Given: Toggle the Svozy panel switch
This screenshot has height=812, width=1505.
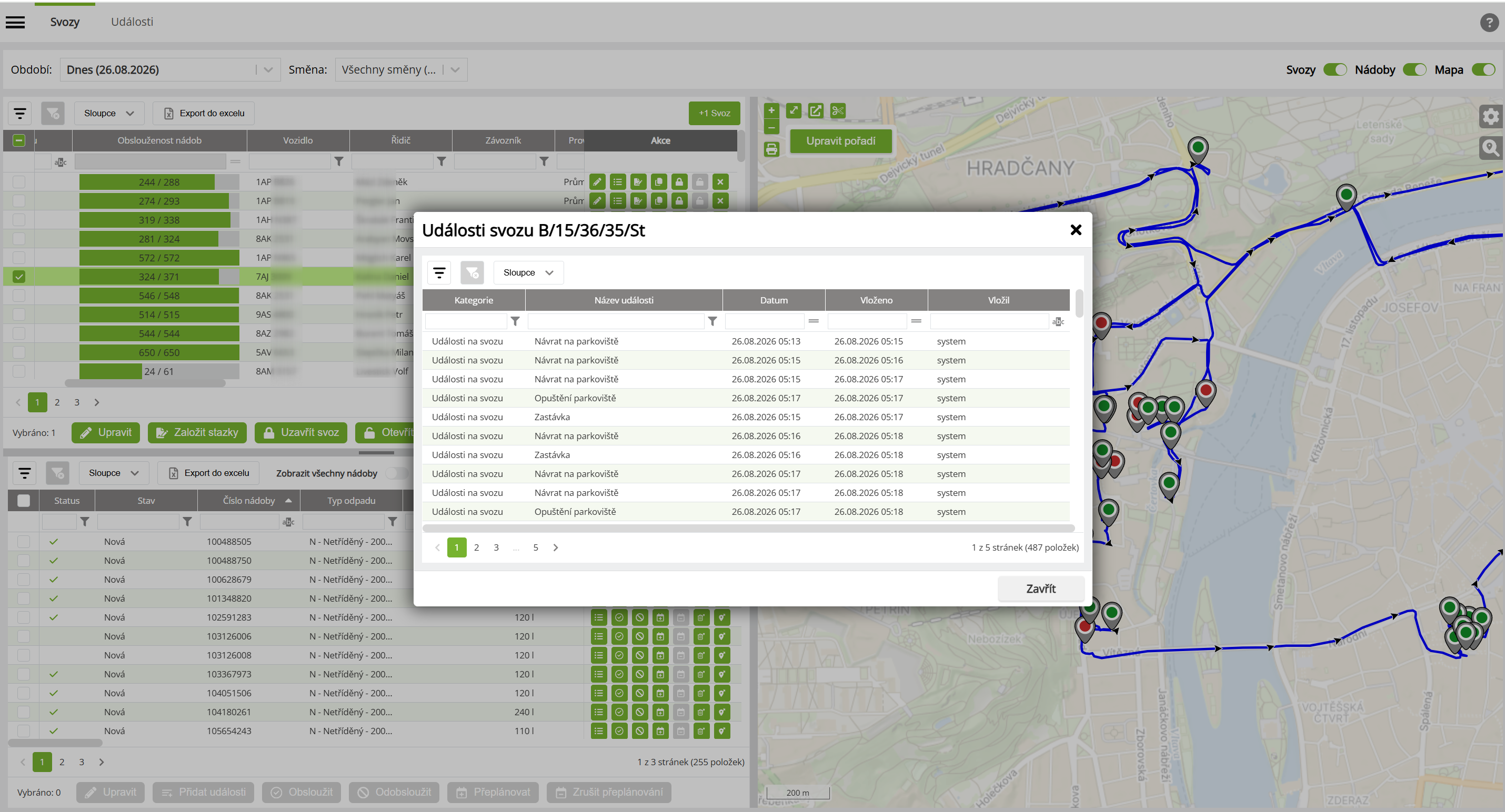Looking at the screenshot, I should click(x=1335, y=69).
